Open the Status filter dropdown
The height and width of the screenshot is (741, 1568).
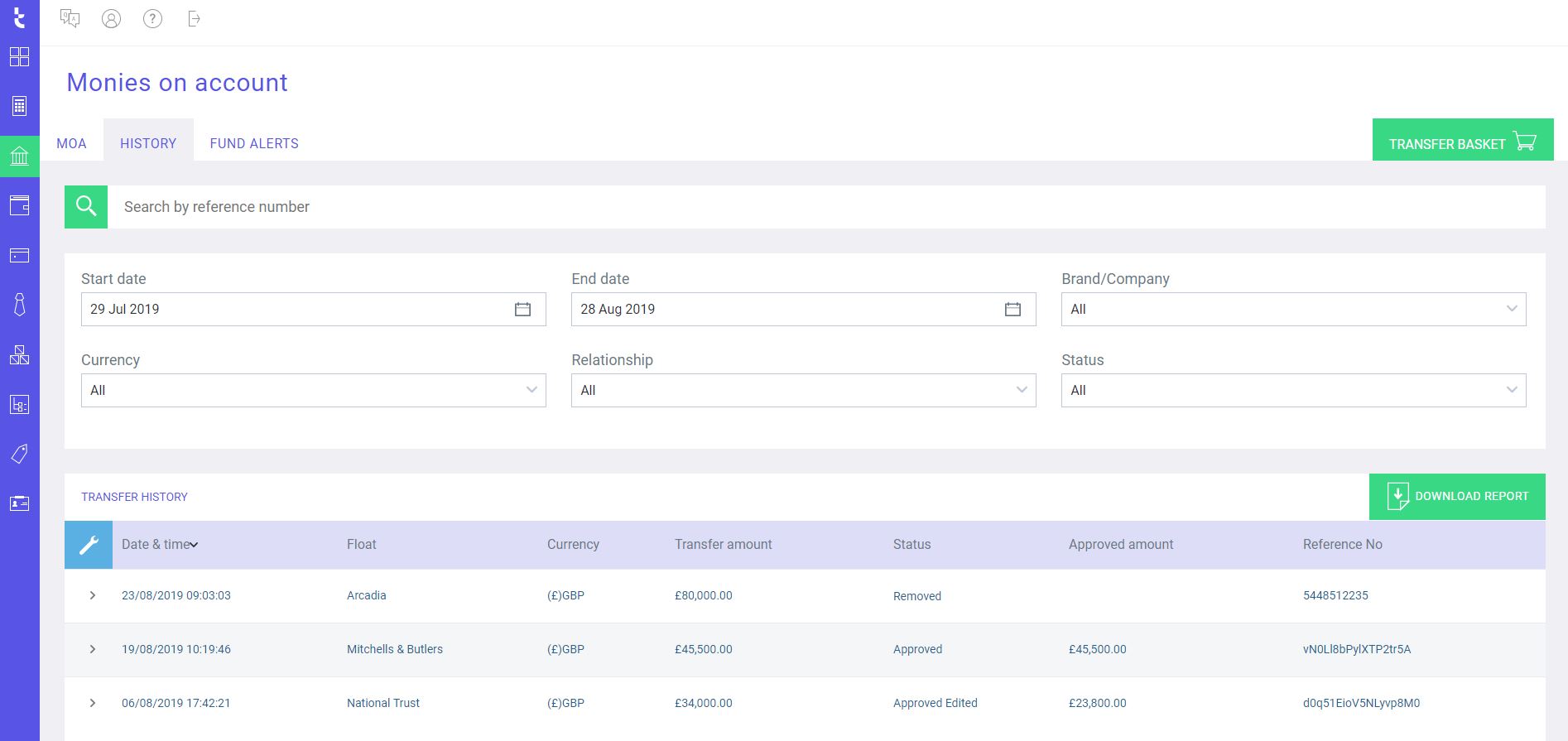click(1293, 390)
